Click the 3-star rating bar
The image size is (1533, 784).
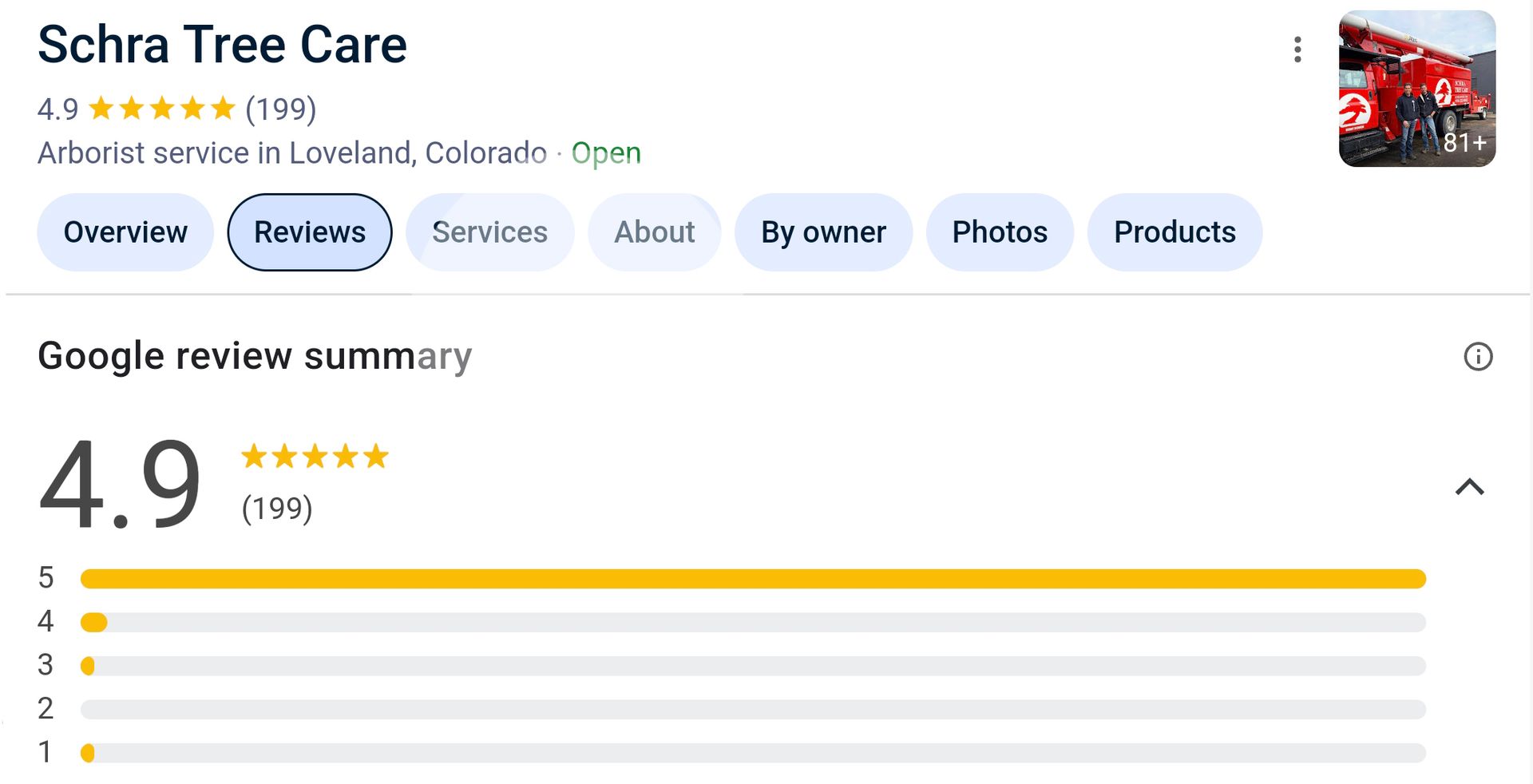click(753, 666)
